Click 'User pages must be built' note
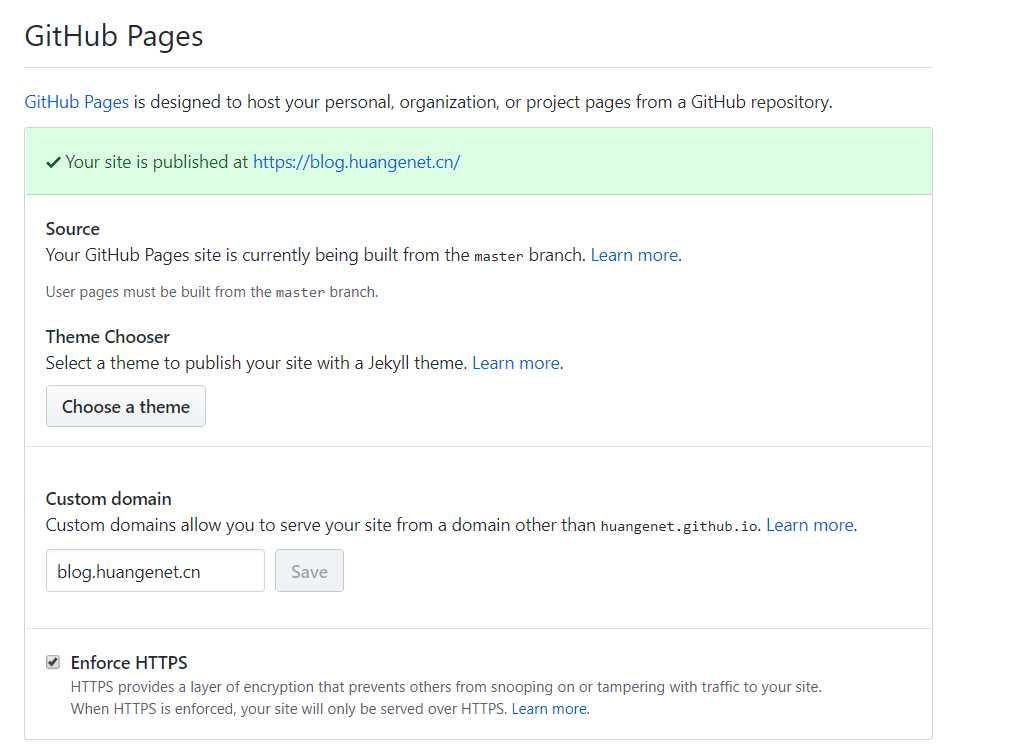This screenshot has width=1014, height=744. (211, 292)
